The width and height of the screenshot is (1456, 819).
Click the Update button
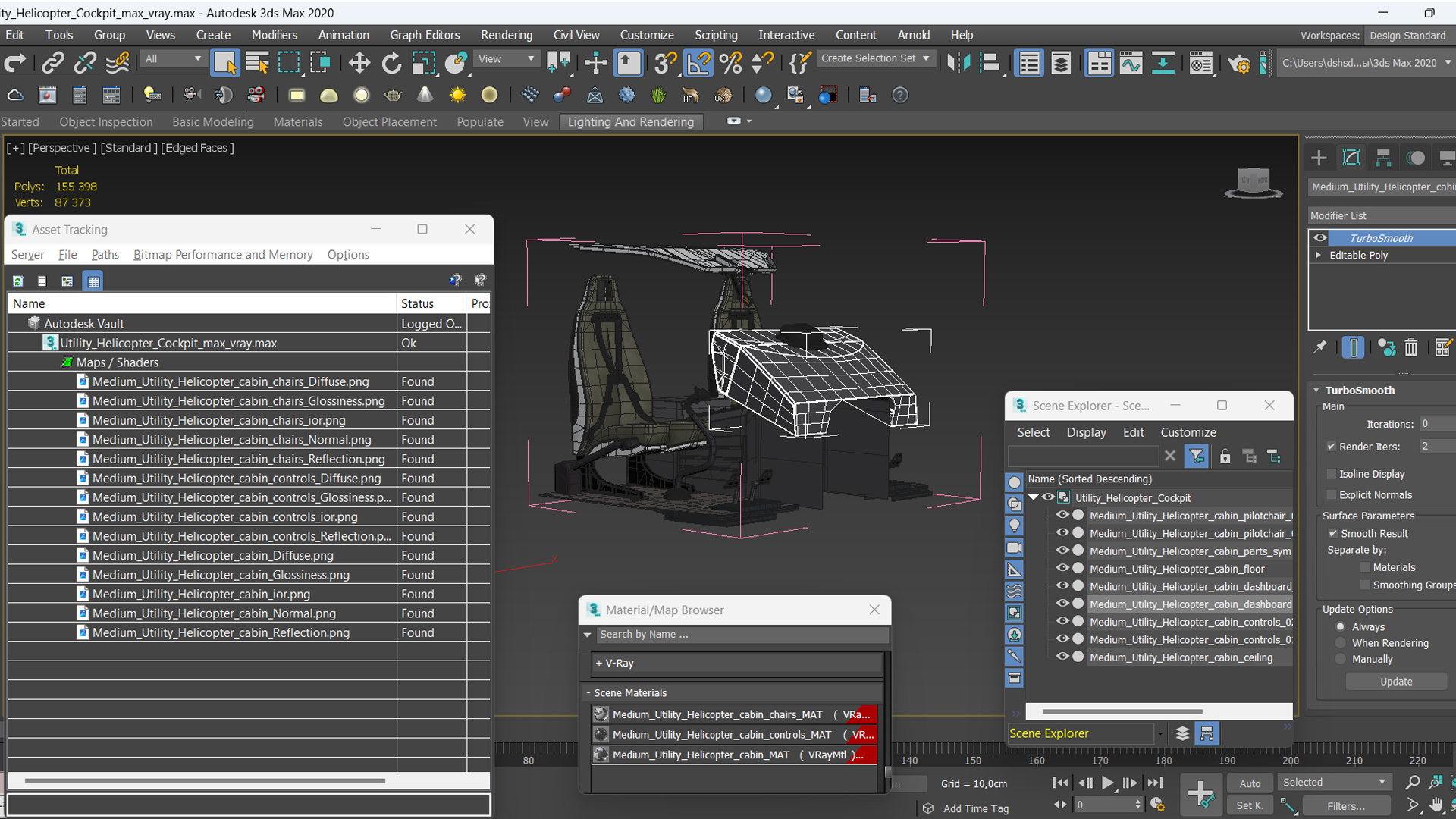(1396, 682)
